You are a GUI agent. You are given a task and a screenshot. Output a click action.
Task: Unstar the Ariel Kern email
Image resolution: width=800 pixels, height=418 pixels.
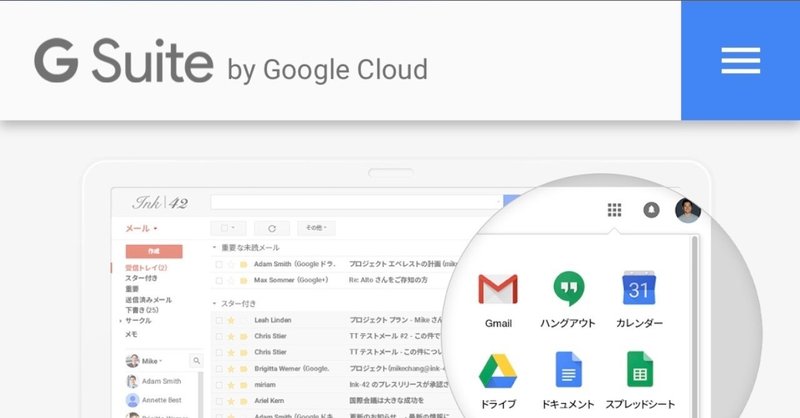click(231, 401)
